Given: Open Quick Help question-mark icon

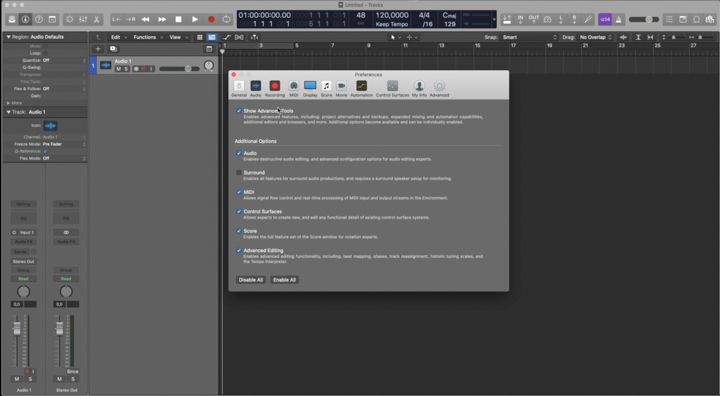Looking at the screenshot, I should pos(39,19).
